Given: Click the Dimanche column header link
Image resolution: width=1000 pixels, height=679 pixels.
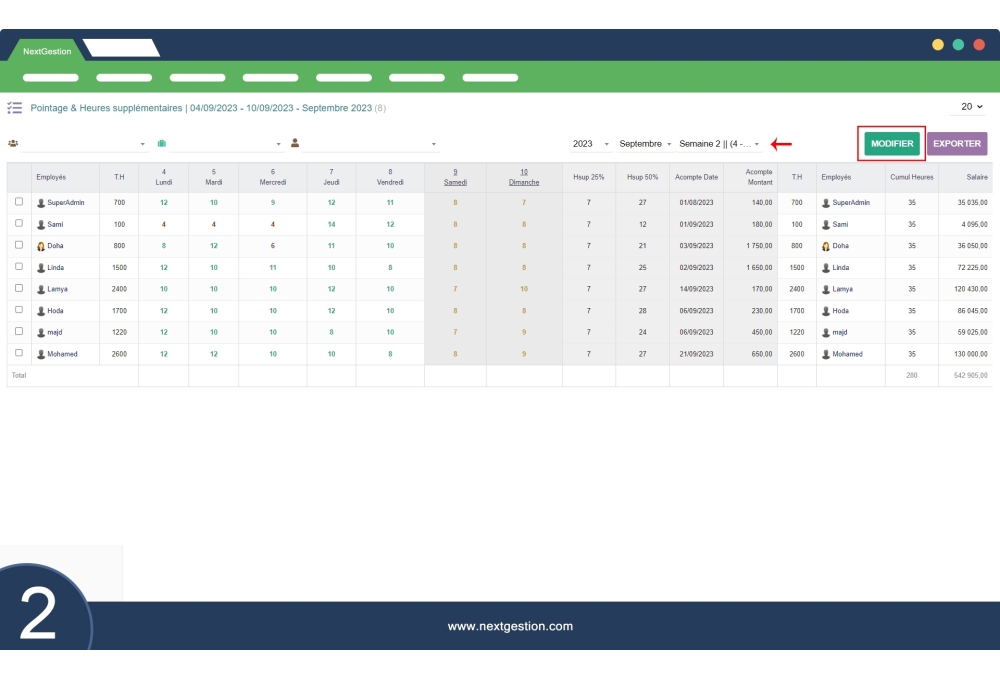Looking at the screenshot, I should (524, 182).
